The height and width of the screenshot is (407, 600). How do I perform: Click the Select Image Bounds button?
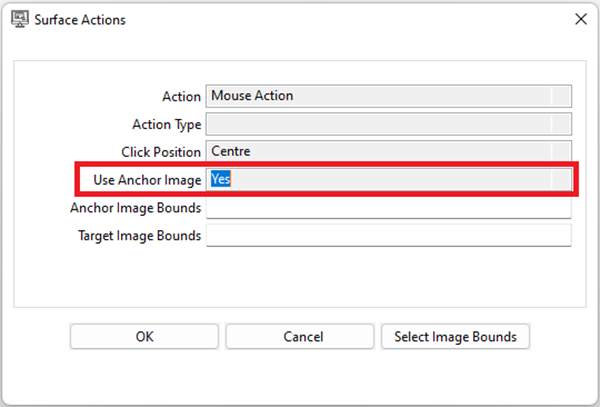point(455,337)
